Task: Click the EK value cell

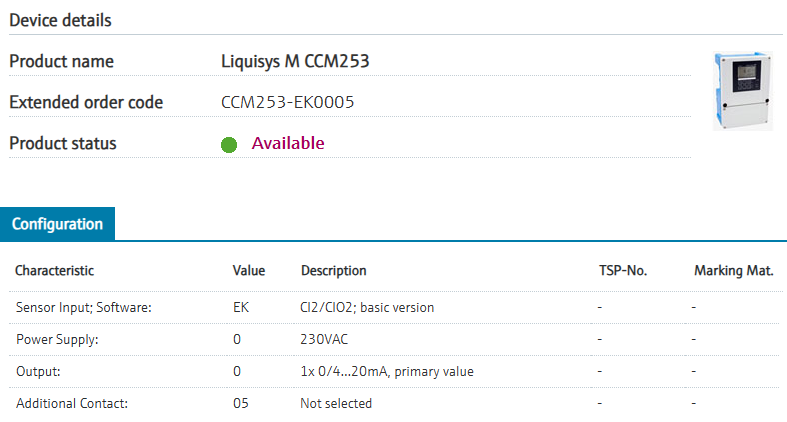Action: point(241,307)
